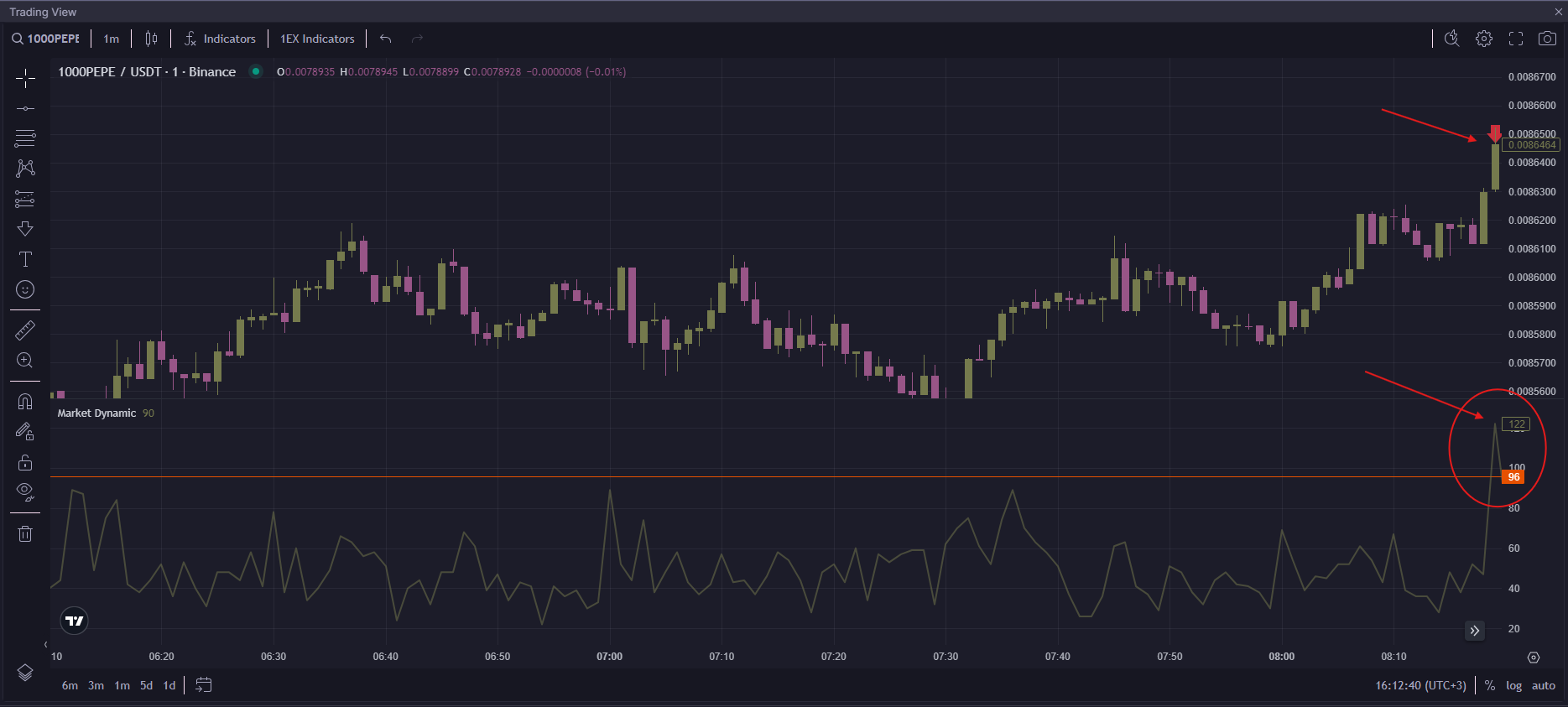Viewport: 1568px width, 707px height.
Task: Toggle magnet mode for drawings
Action: [25, 402]
